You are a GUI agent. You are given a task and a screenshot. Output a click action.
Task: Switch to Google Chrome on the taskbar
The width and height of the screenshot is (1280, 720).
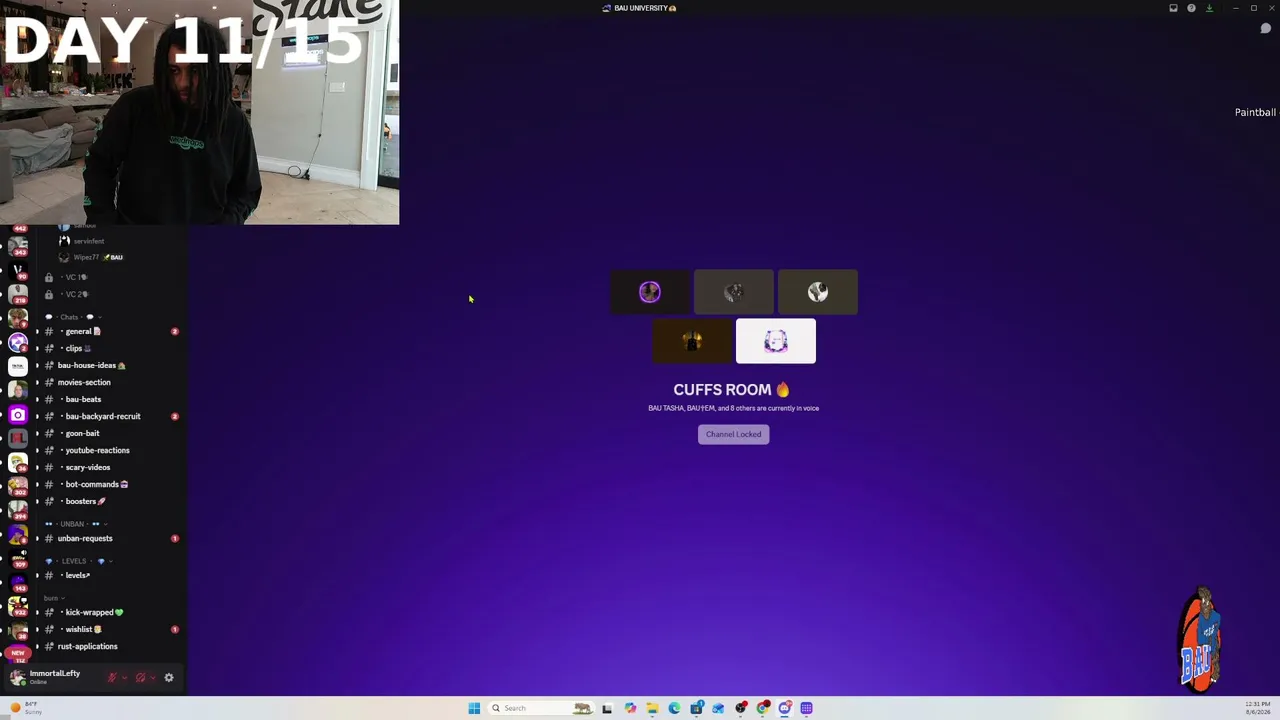click(x=763, y=708)
